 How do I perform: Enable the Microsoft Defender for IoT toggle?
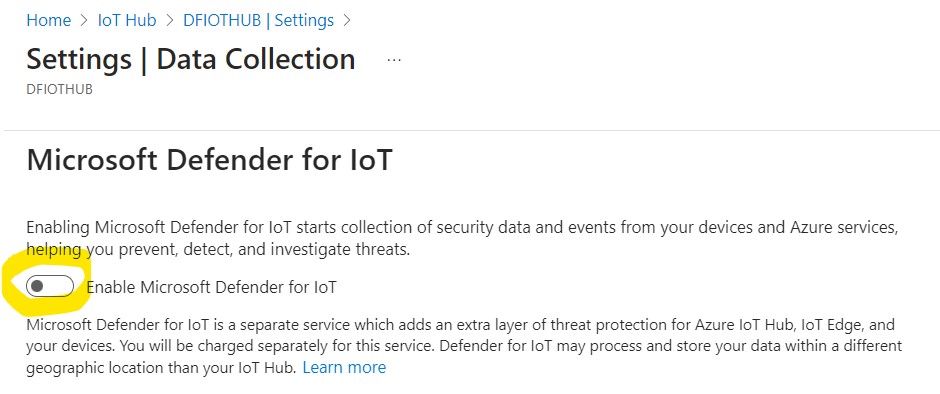[50, 287]
